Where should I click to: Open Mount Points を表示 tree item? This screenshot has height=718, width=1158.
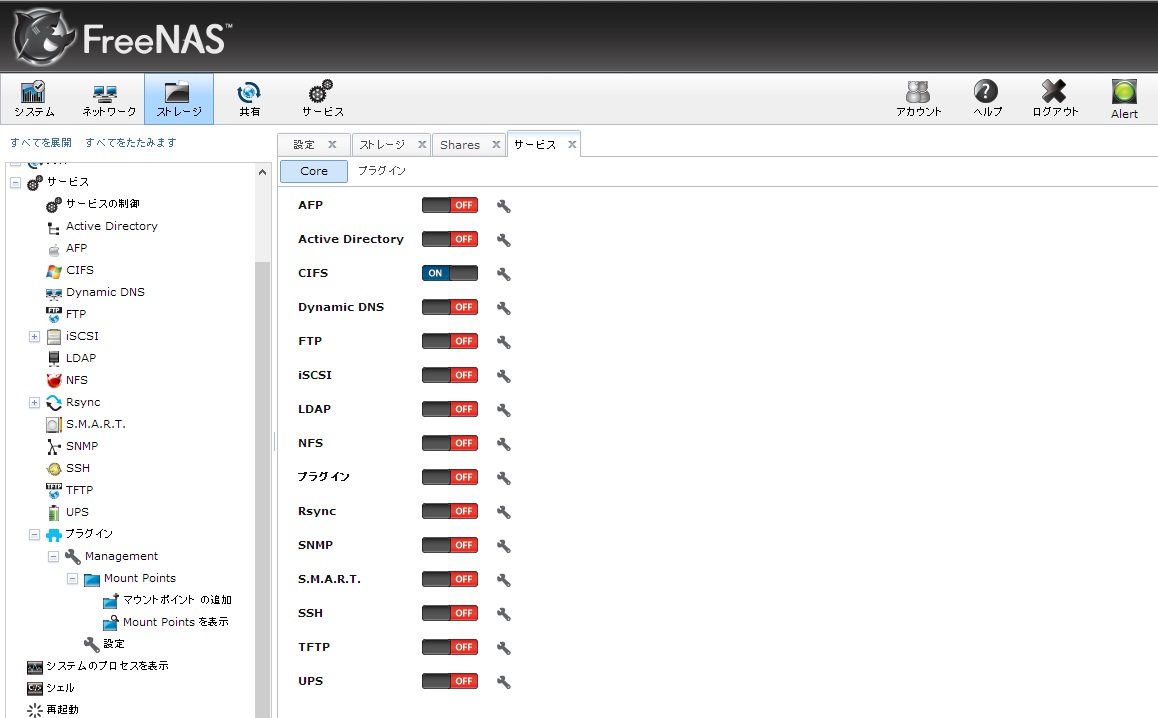pos(176,622)
